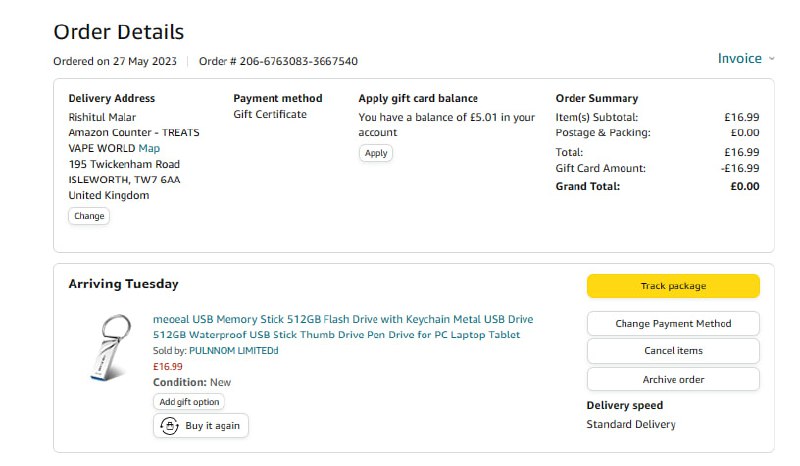This screenshot has width=800, height=466.
Task: Open the Invoice dropdown arrow
Action: tap(771, 59)
